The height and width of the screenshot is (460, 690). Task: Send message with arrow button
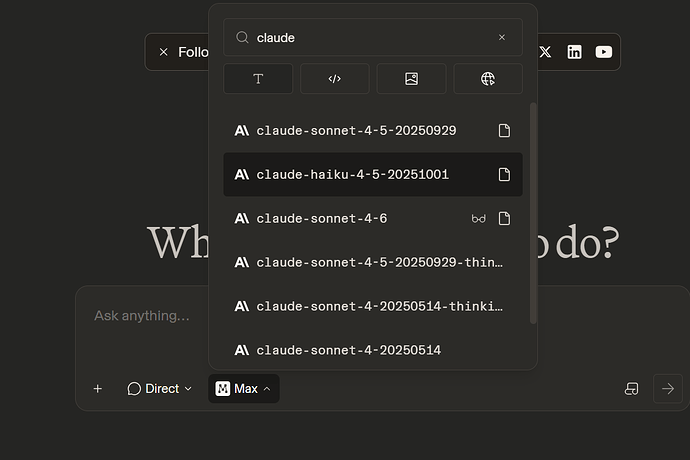[x=668, y=389]
